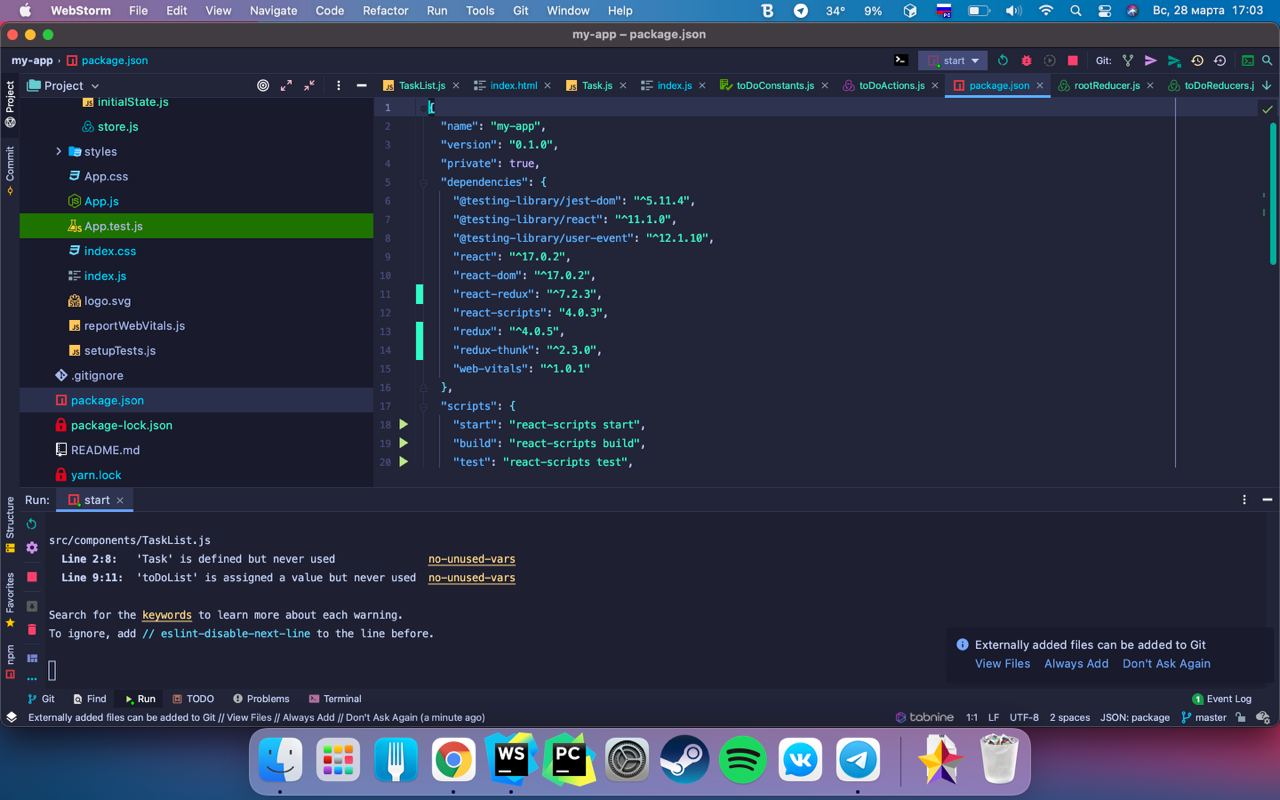
Task: Clear Run console with the trash icon
Action: pos(31,629)
